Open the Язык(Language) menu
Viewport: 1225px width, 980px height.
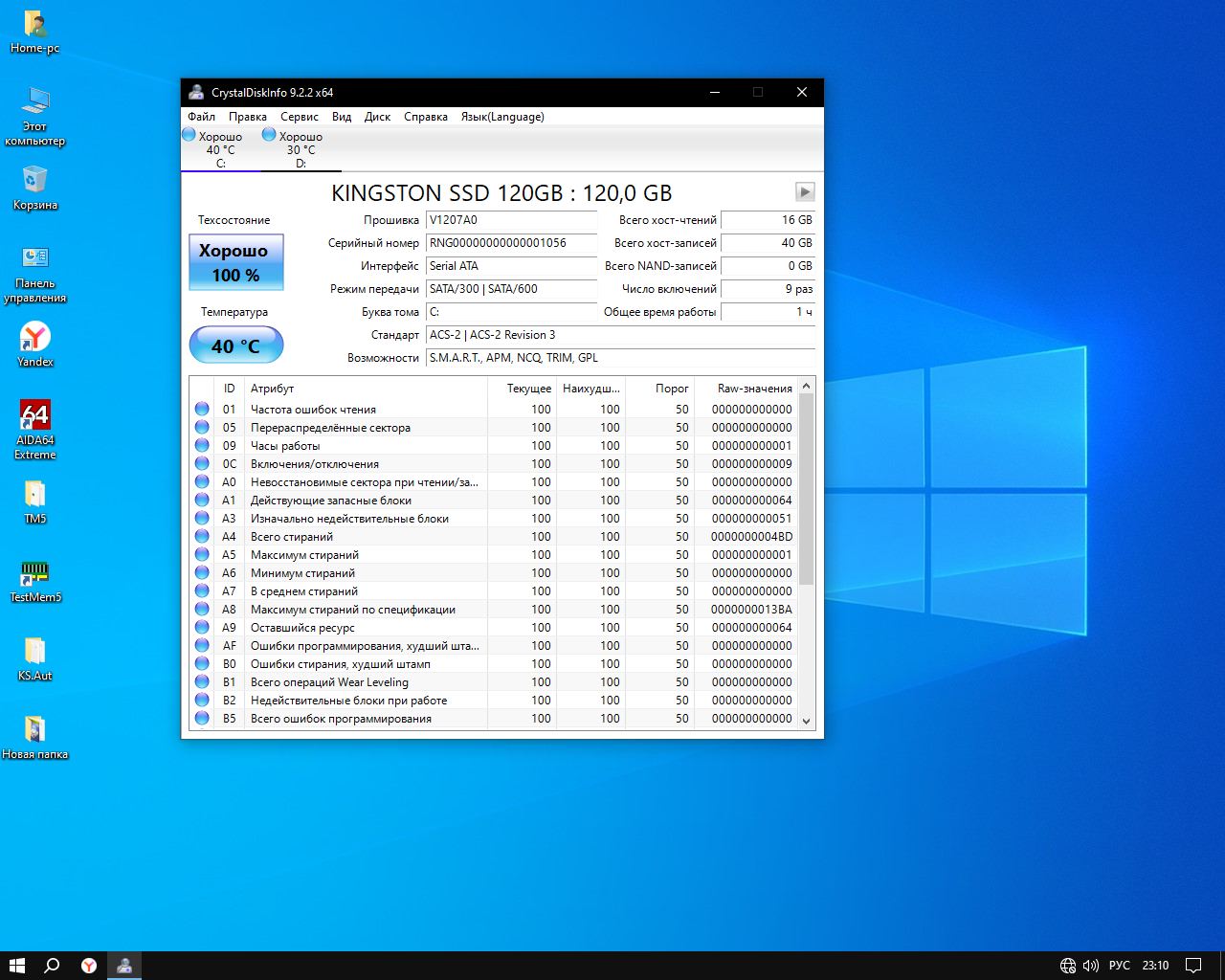[x=502, y=116]
